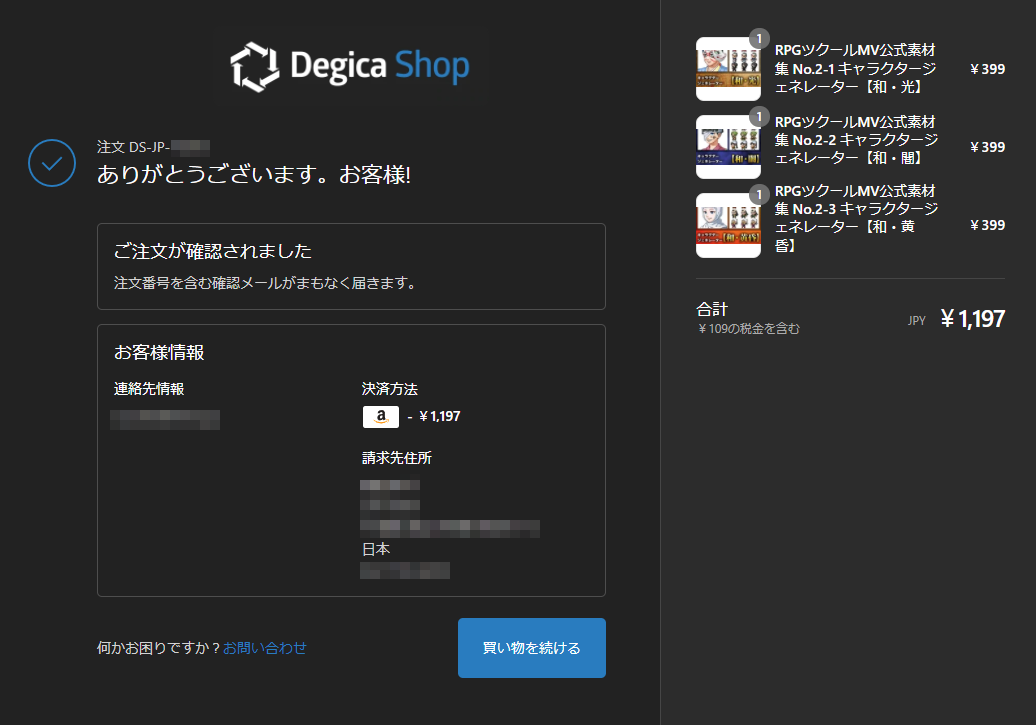
Task: Click the お客様情報 section heading
Action: (x=159, y=352)
